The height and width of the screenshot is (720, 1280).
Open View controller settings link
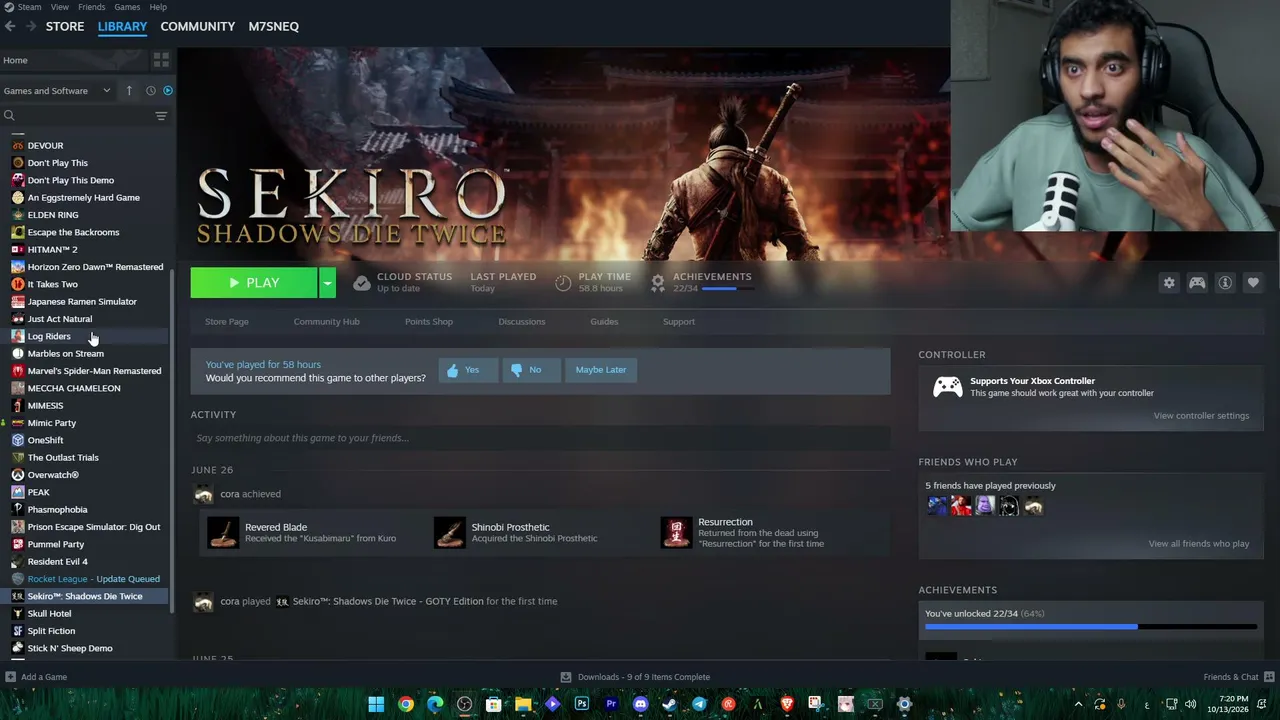point(1201,416)
